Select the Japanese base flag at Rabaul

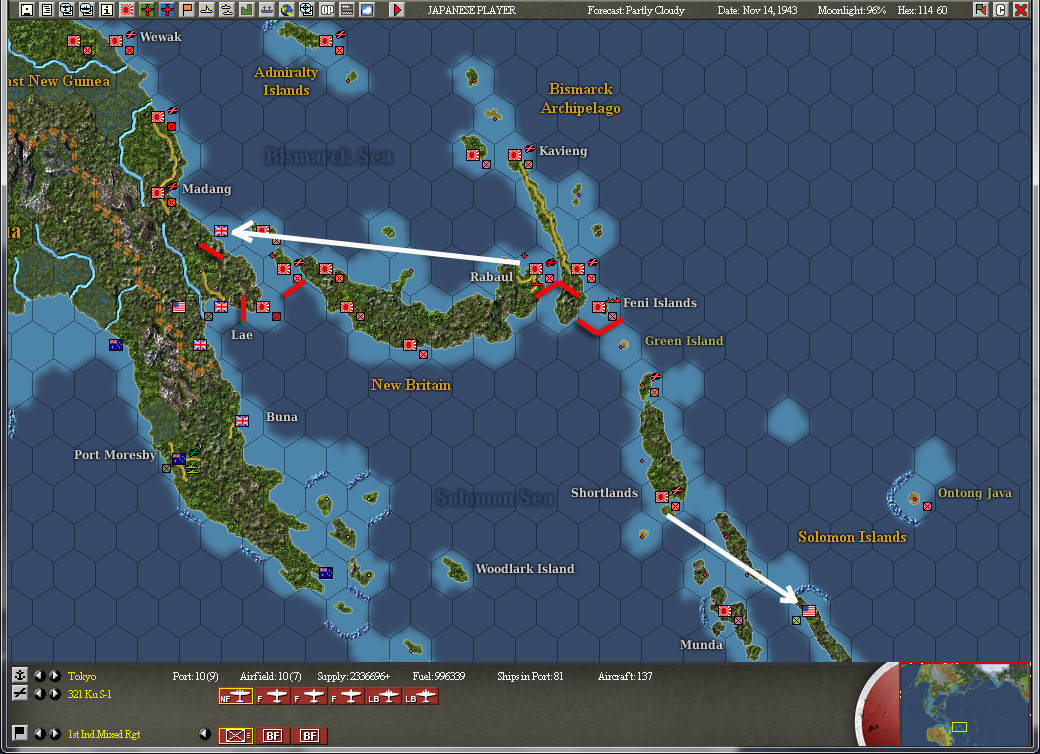coord(536,268)
